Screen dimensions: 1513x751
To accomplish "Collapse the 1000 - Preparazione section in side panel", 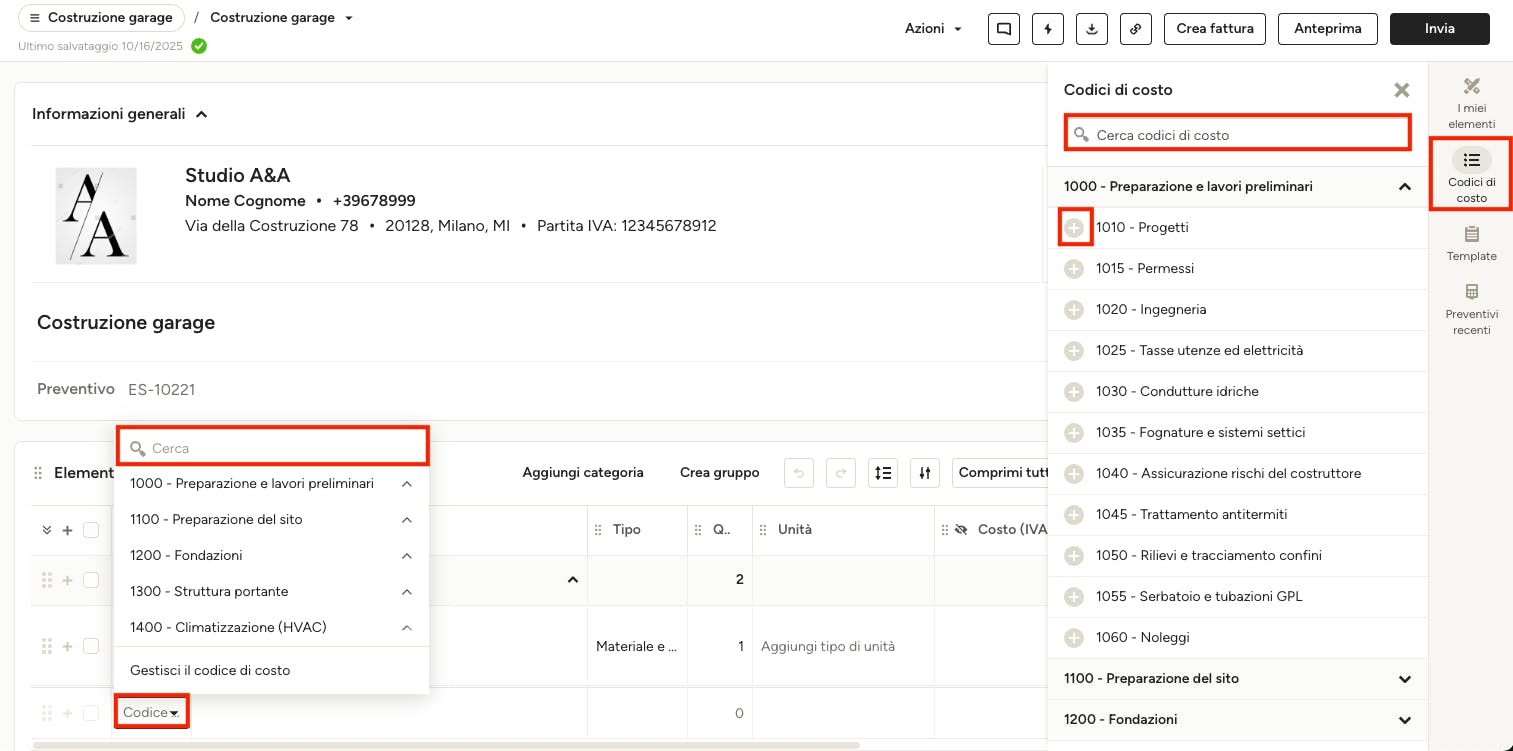I will (1405, 187).
